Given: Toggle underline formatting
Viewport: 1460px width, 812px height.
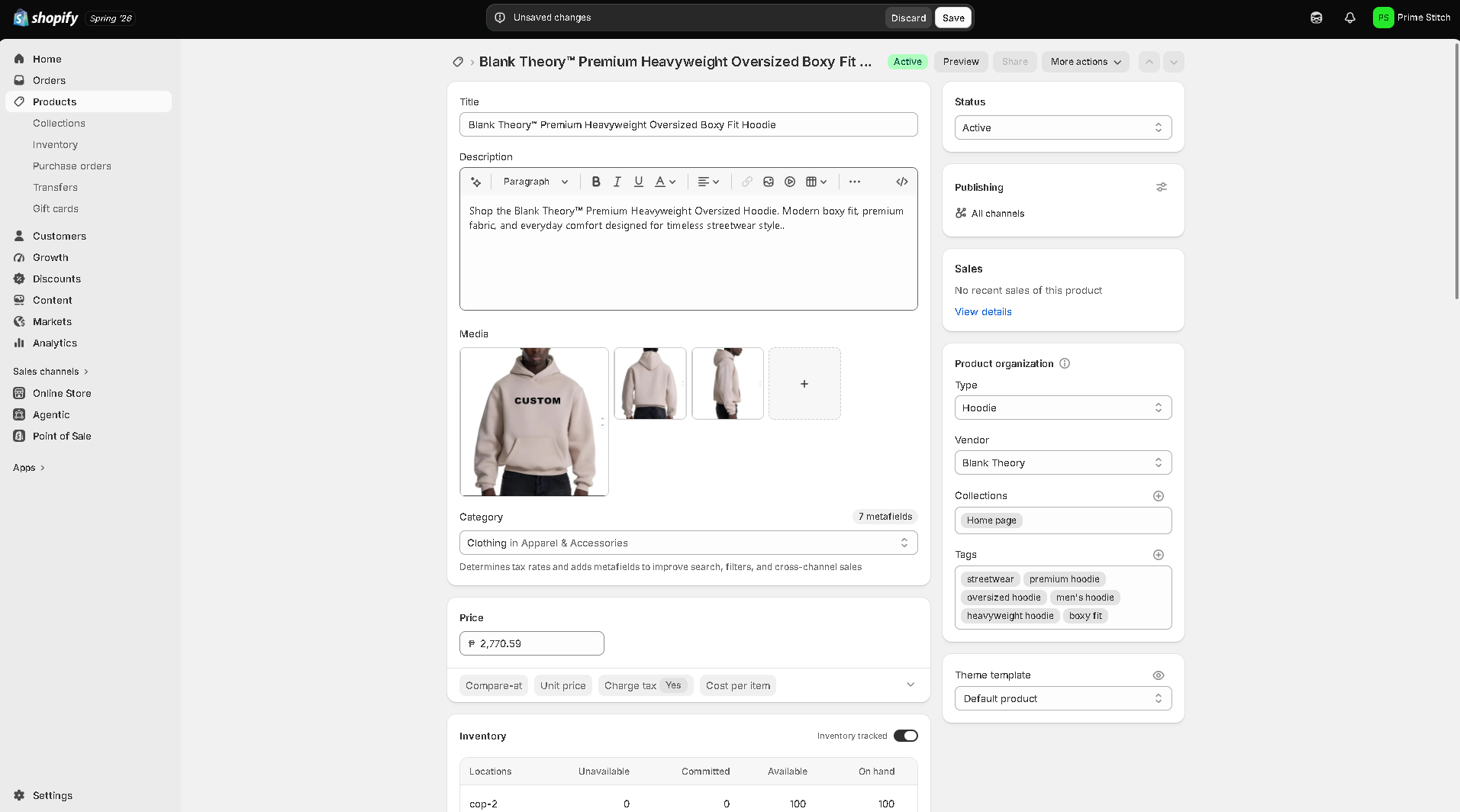Looking at the screenshot, I should 639,182.
